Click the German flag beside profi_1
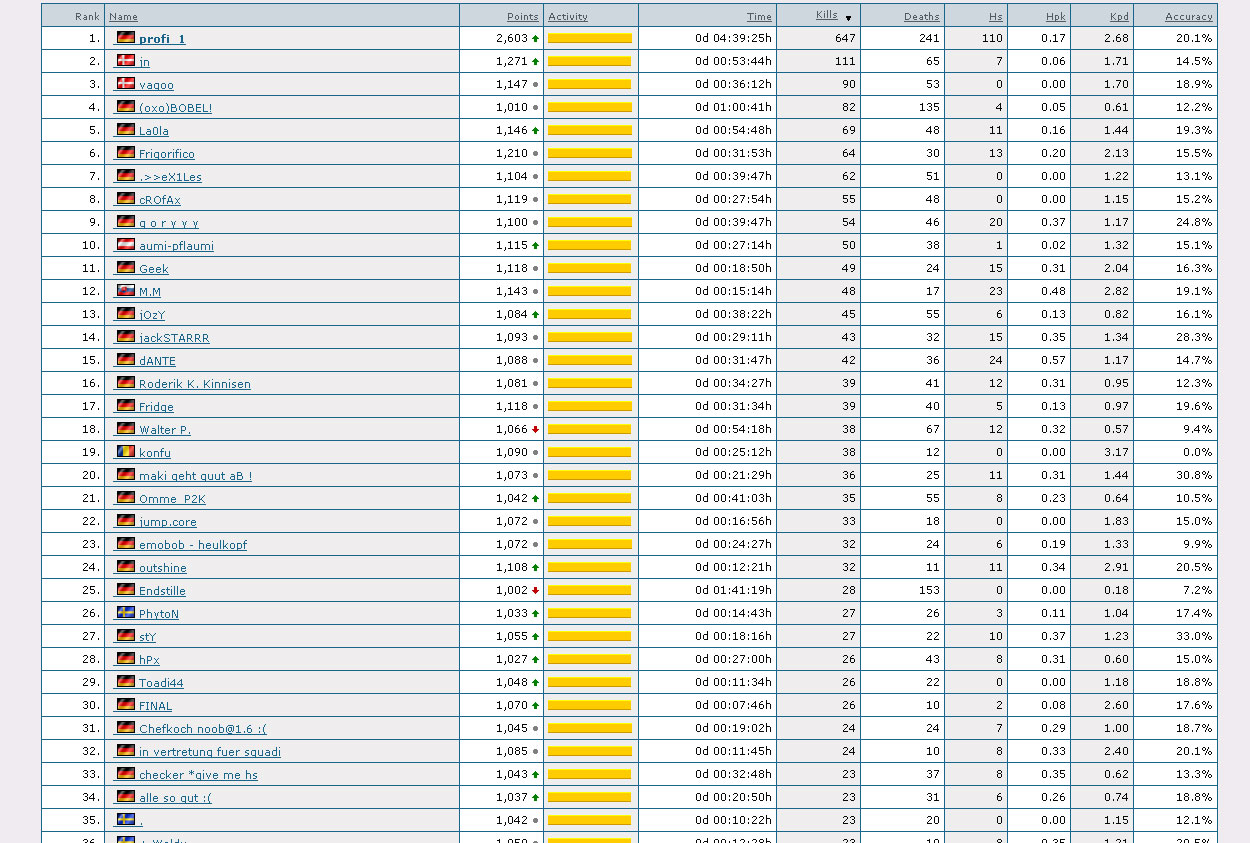The width and height of the screenshot is (1250, 843). [125, 38]
